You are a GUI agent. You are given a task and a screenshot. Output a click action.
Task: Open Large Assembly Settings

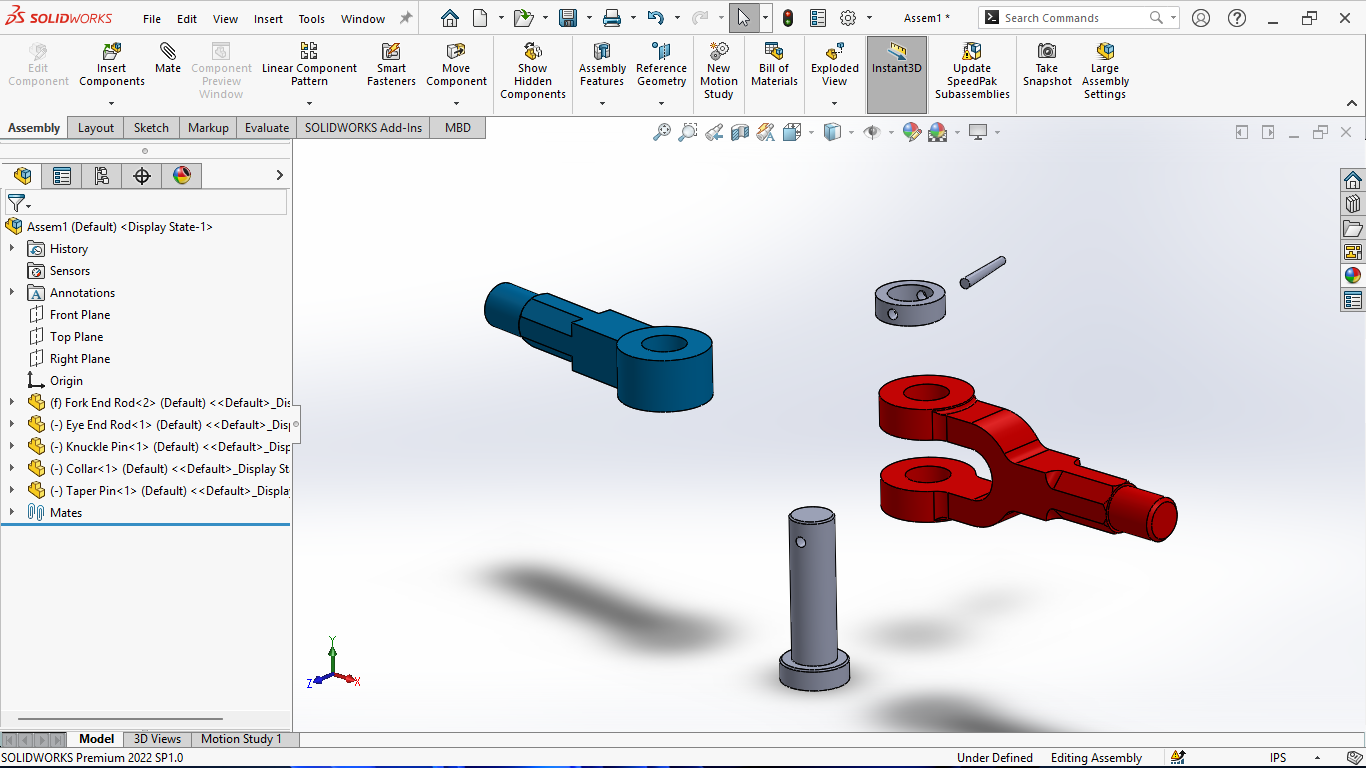coord(1105,71)
